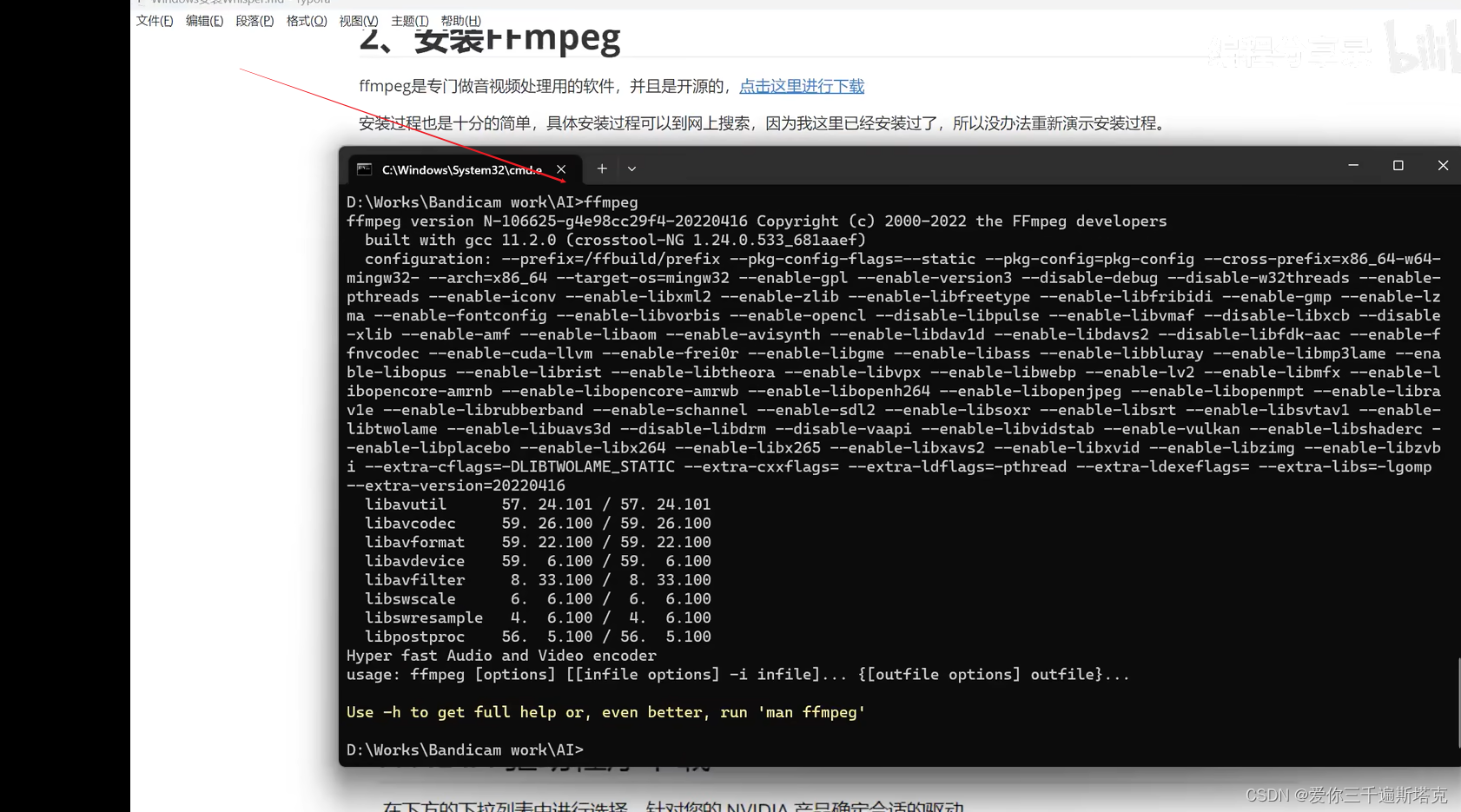The height and width of the screenshot is (812, 1461).
Task: Open the 视图(V) menu
Action: [359, 21]
